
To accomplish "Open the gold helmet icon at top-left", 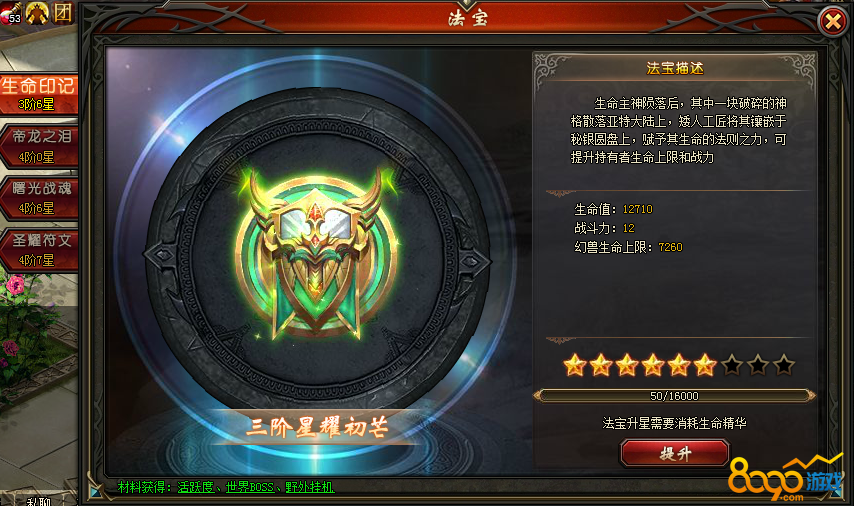I will click(x=37, y=13).
